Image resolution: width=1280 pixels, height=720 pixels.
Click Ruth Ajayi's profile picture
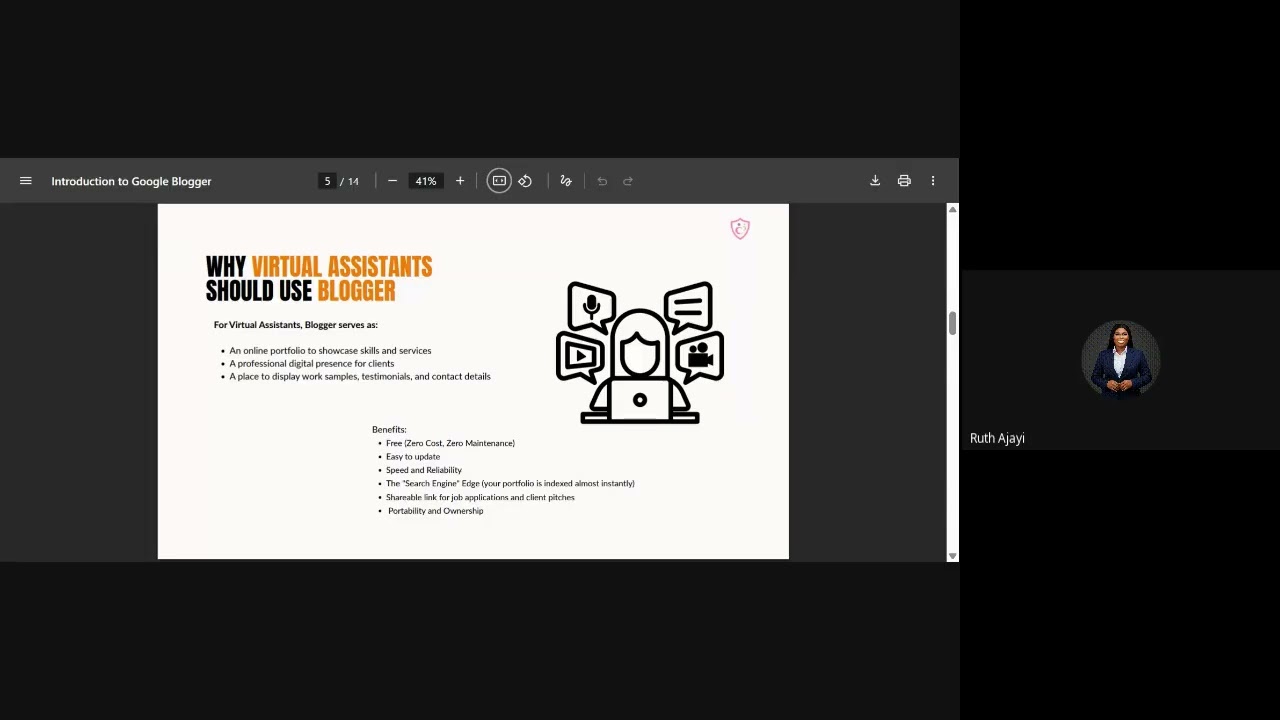[1120, 358]
